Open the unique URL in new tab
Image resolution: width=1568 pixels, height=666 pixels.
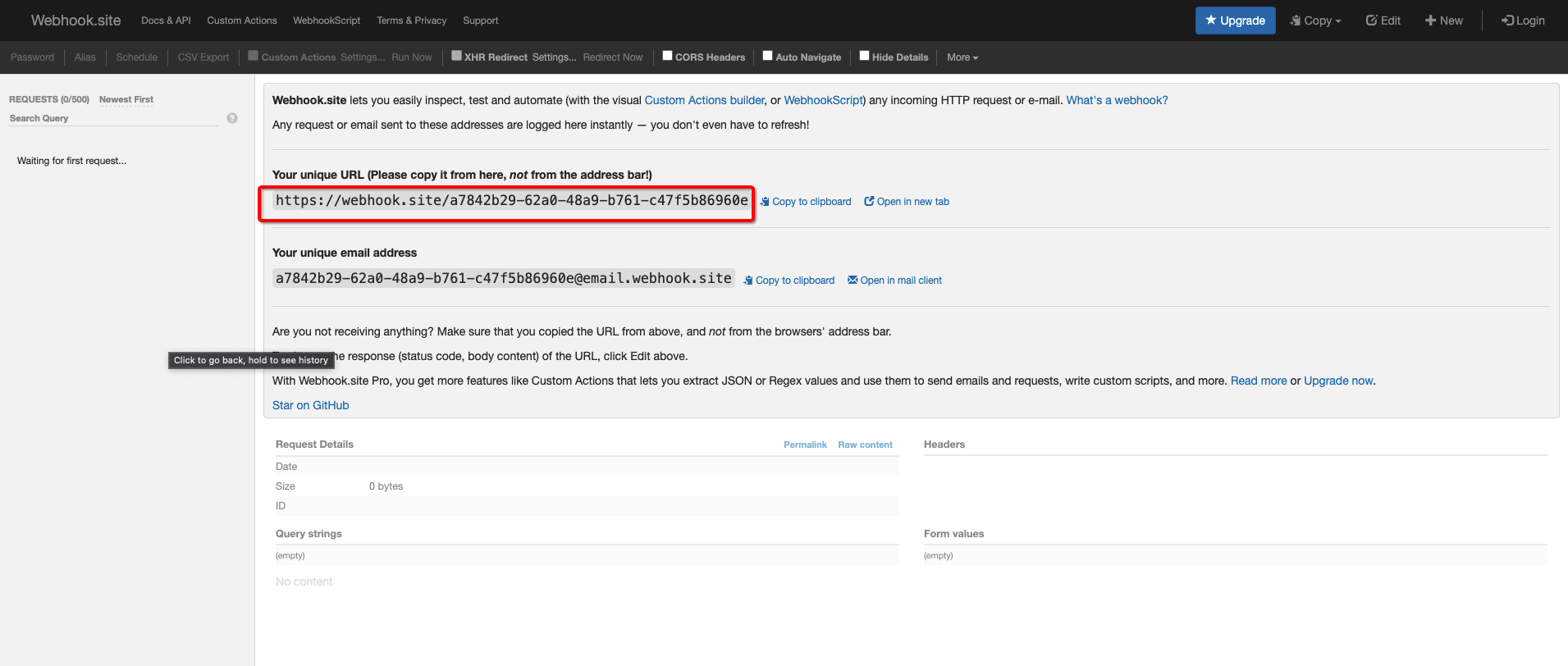tap(907, 202)
